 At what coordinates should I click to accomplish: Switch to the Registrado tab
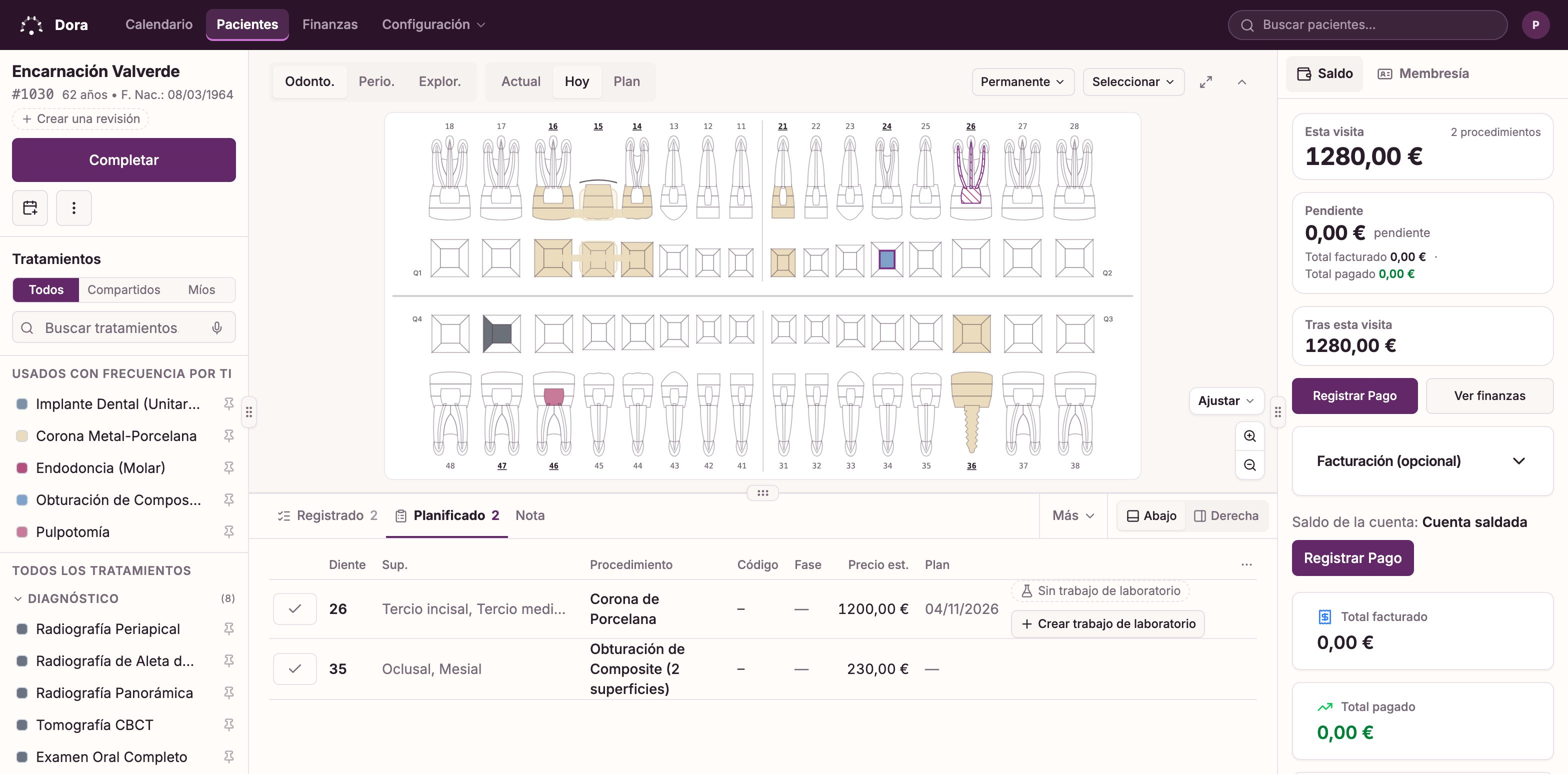click(x=327, y=515)
